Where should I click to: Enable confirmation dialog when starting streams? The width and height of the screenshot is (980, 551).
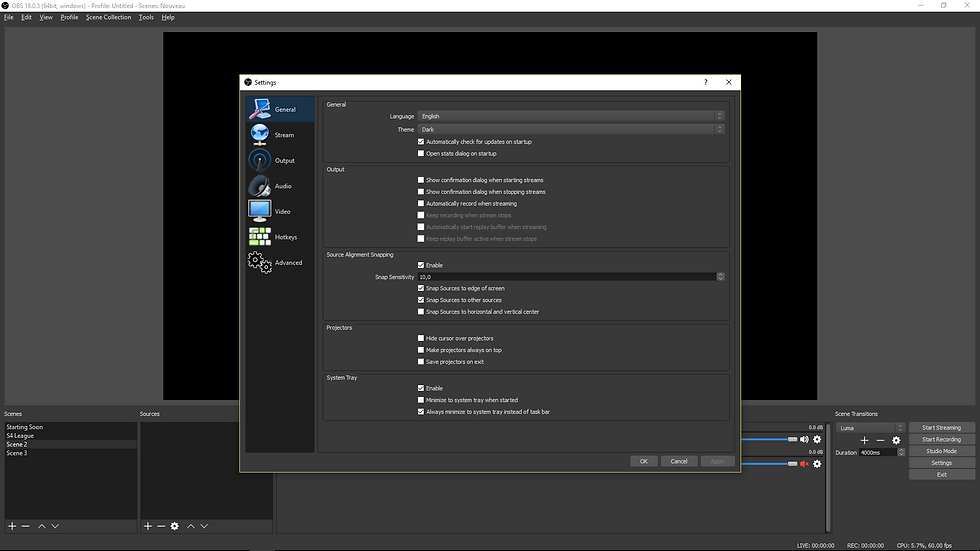coord(421,180)
